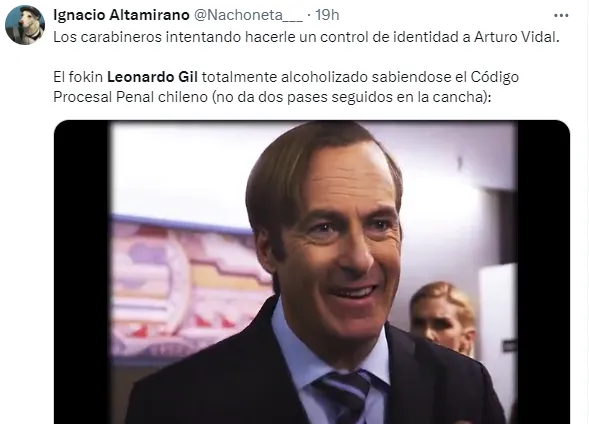Visit Ignacio Altamirano's profile via display name

click(121, 15)
